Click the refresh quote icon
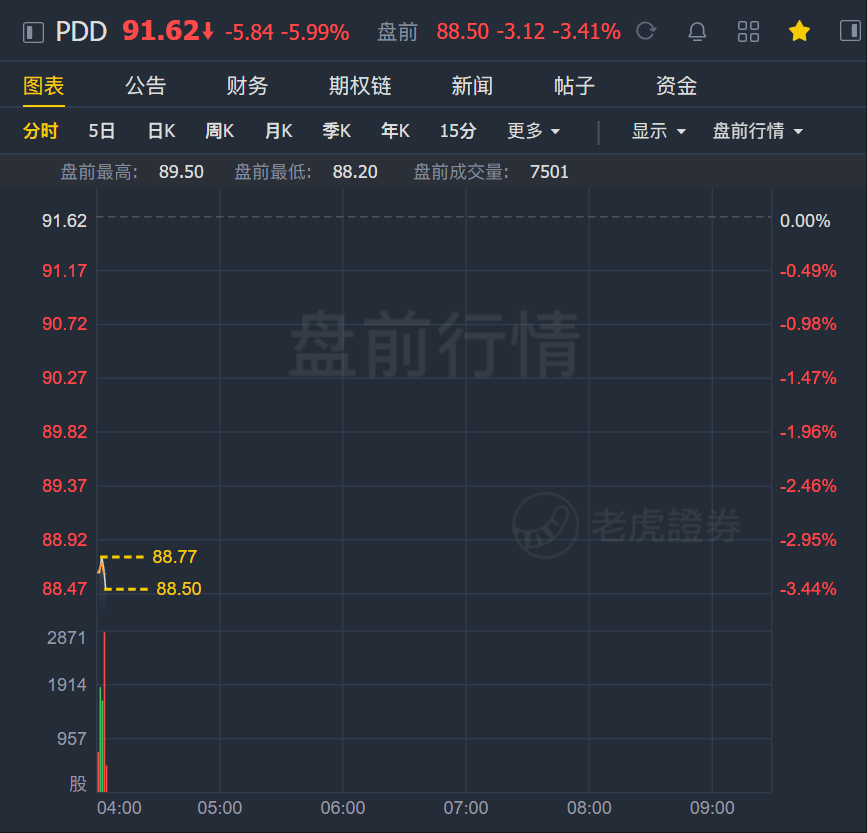Image resolution: width=867 pixels, height=833 pixels. point(646,31)
